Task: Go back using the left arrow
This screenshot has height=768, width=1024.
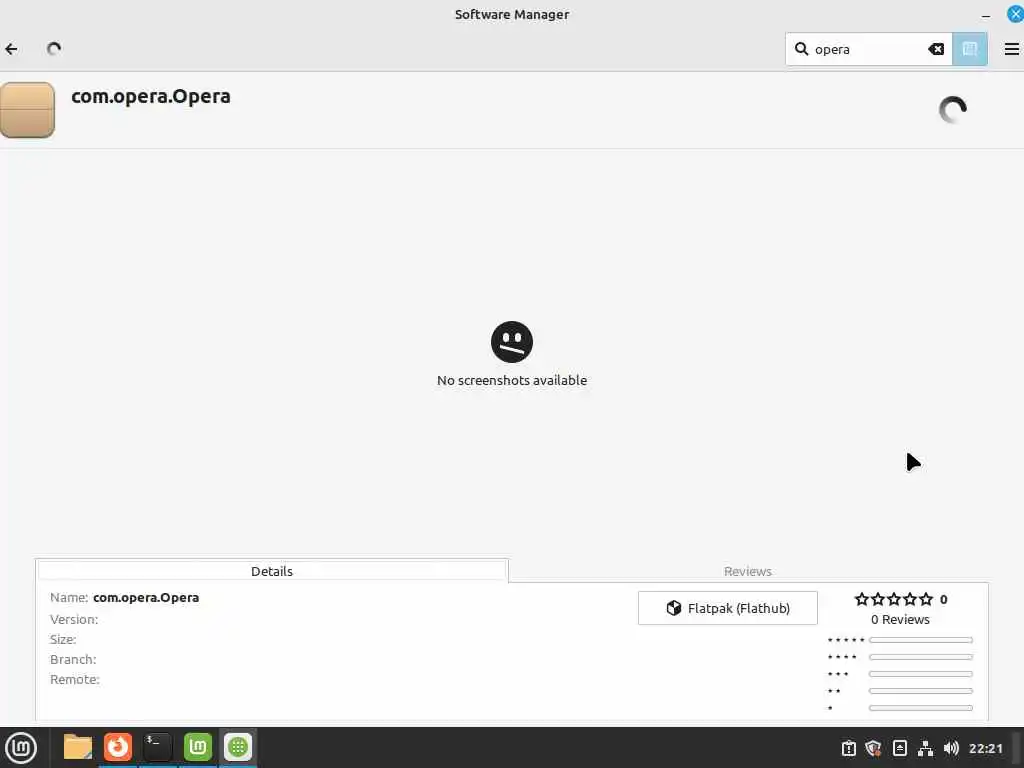Action: (x=11, y=49)
